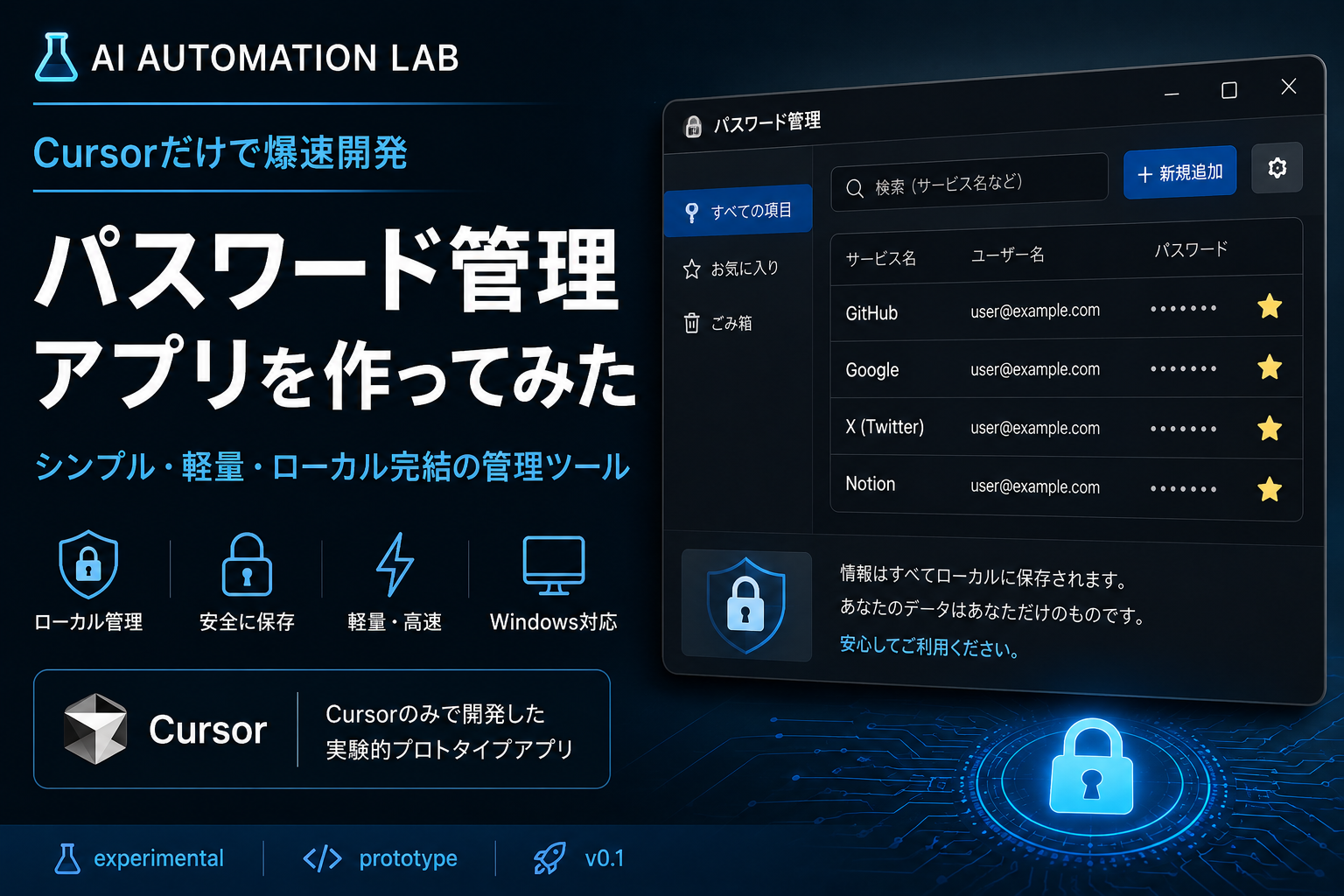
Task: Click the monitor icon above Windows対応
Action: [554, 565]
